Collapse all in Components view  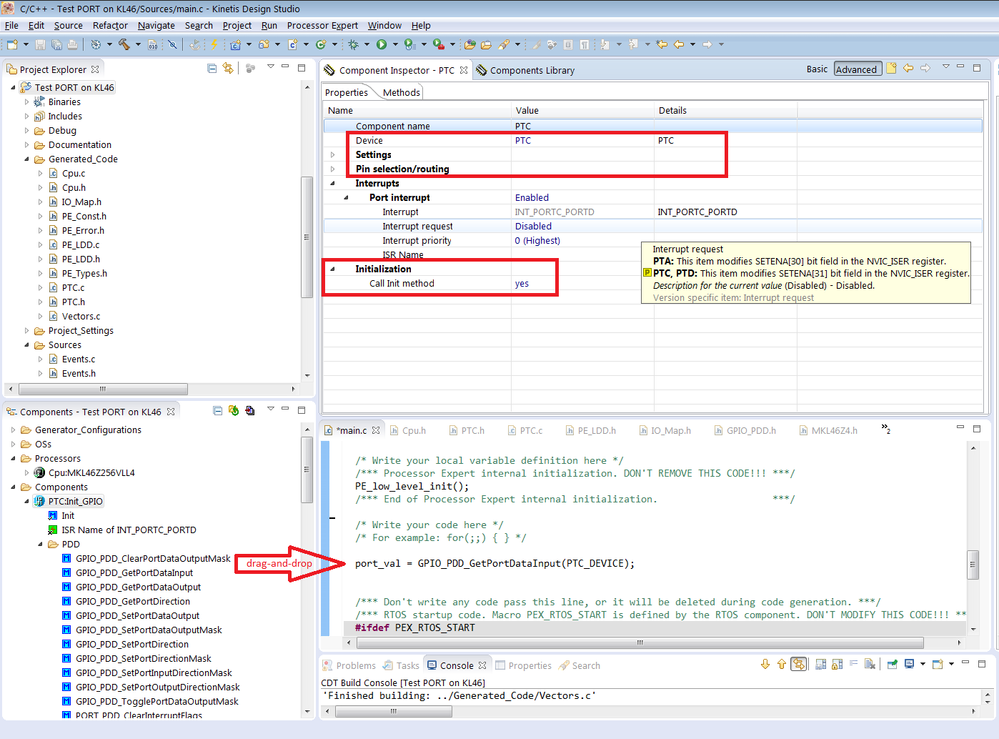(x=218, y=411)
